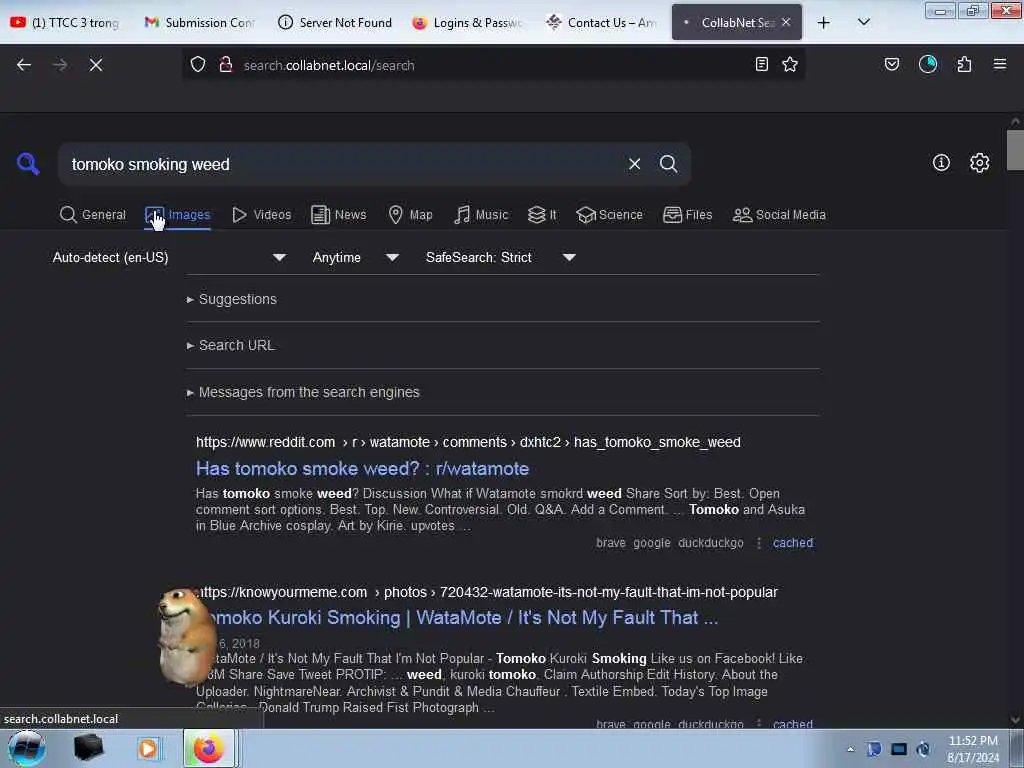The height and width of the screenshot is (768, 1024).
Task: Switch to the Images category
Action: (178, 215)
